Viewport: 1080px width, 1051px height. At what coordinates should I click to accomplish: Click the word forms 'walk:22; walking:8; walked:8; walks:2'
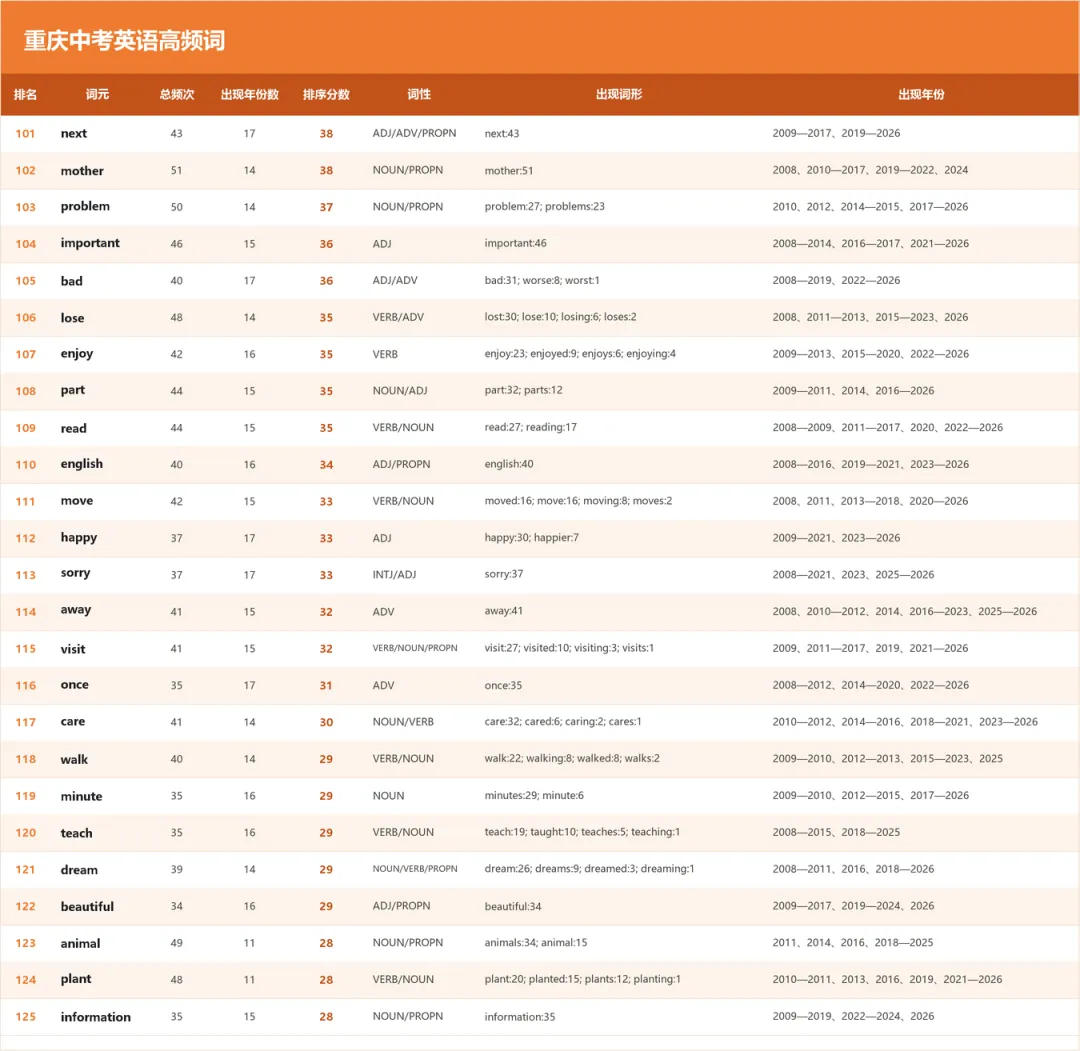(x=572, y=758)
